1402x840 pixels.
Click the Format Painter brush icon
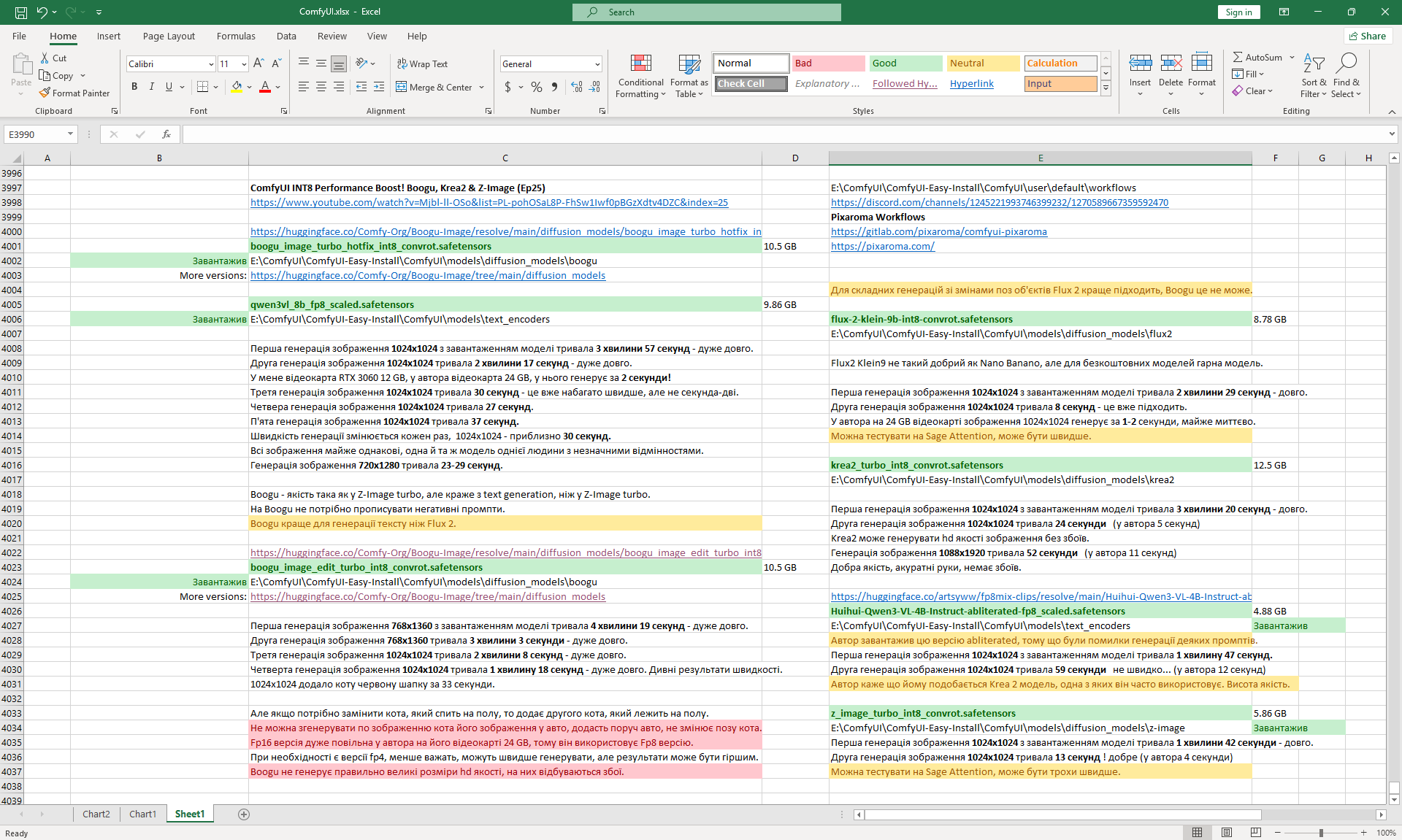pos(45,93)
